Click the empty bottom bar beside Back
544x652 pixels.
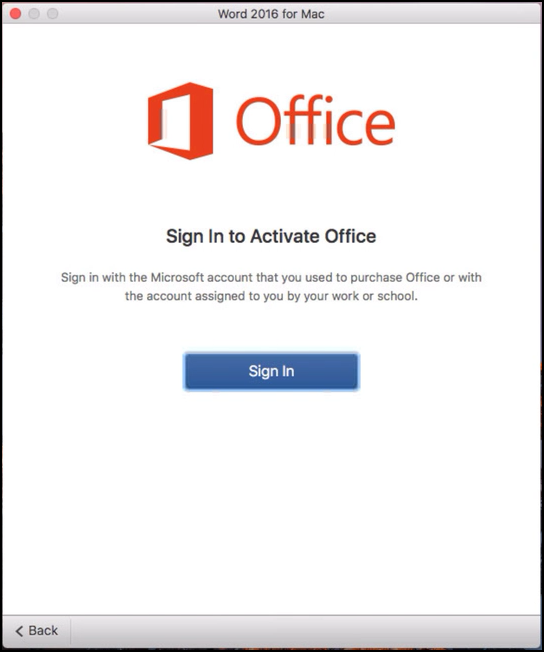305,631
